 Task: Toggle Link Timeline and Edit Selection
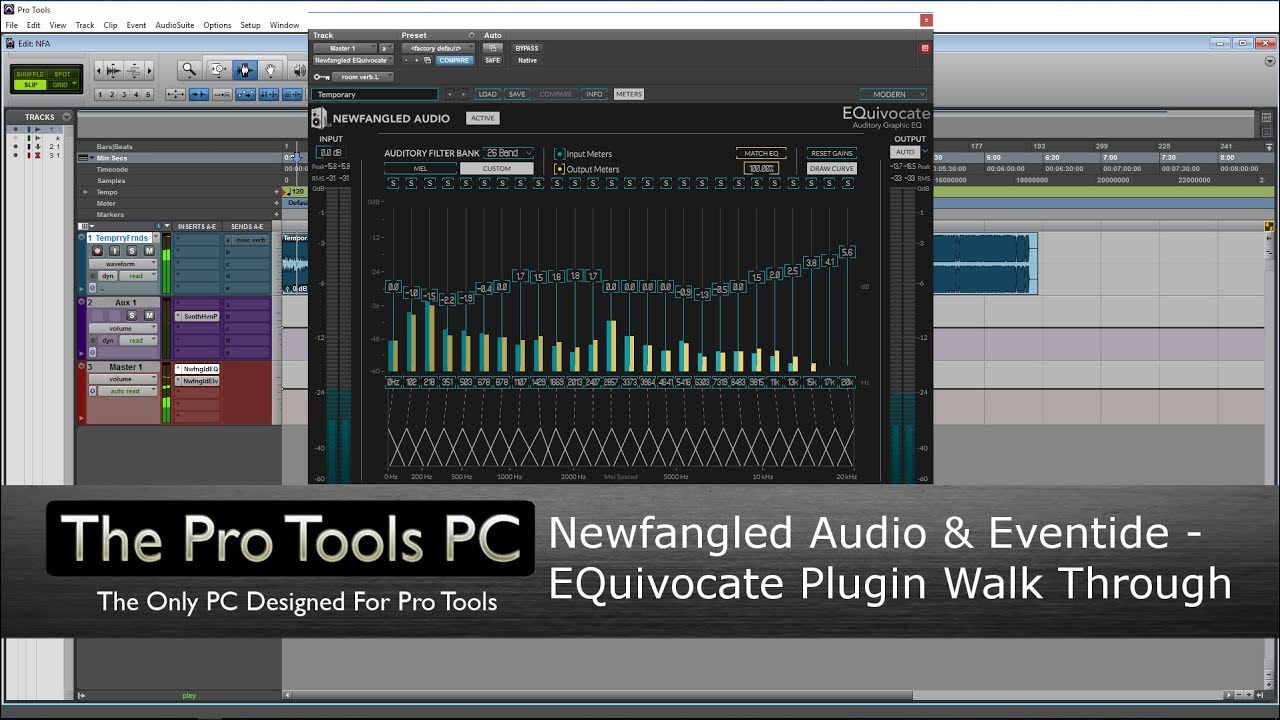(x=268, y=94)
